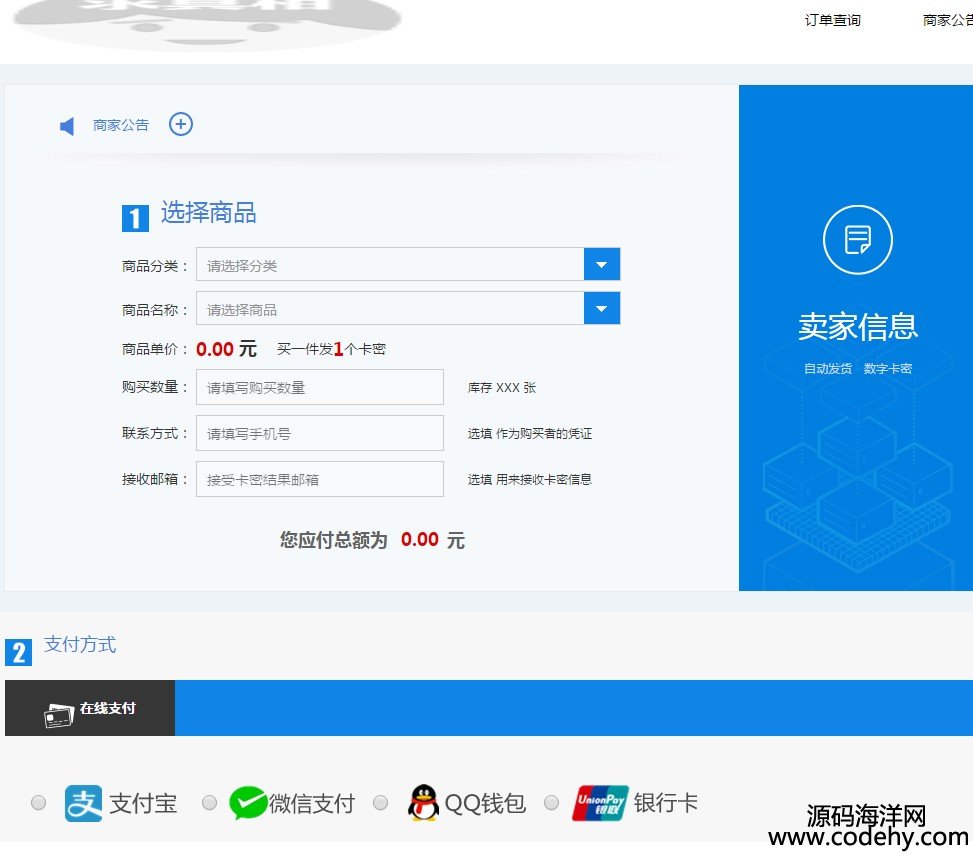Click the Alipay logo icon
Screen dimensions: 973x857
[x=83, y=803]
